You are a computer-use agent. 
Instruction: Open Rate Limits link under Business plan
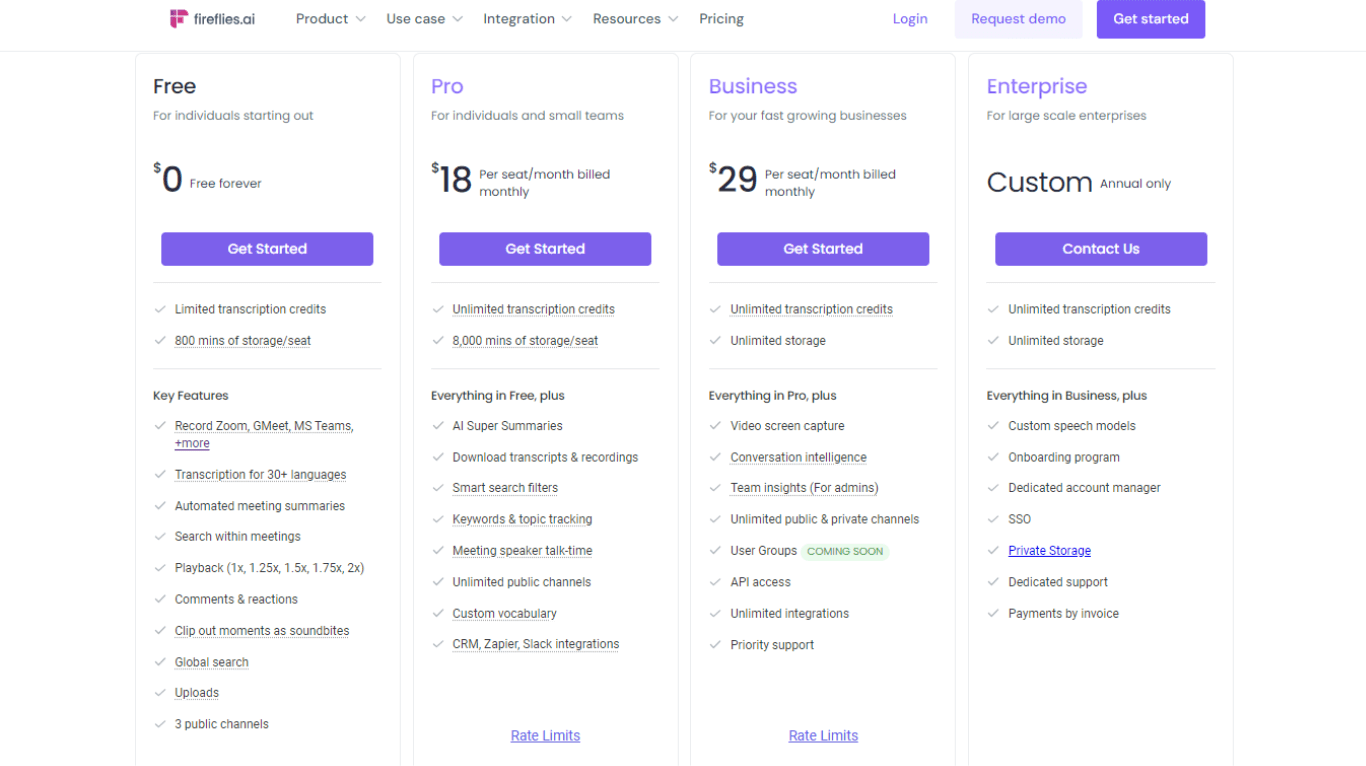pyautogui.click(x=823, y=736)
